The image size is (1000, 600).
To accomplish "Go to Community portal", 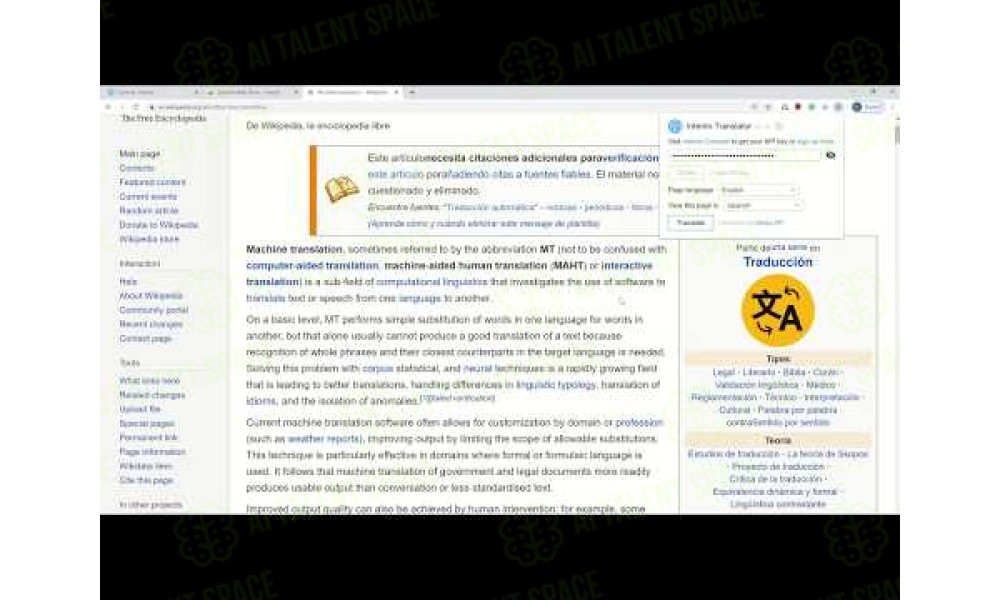I will pyautogui.click(x=154, y=310).
